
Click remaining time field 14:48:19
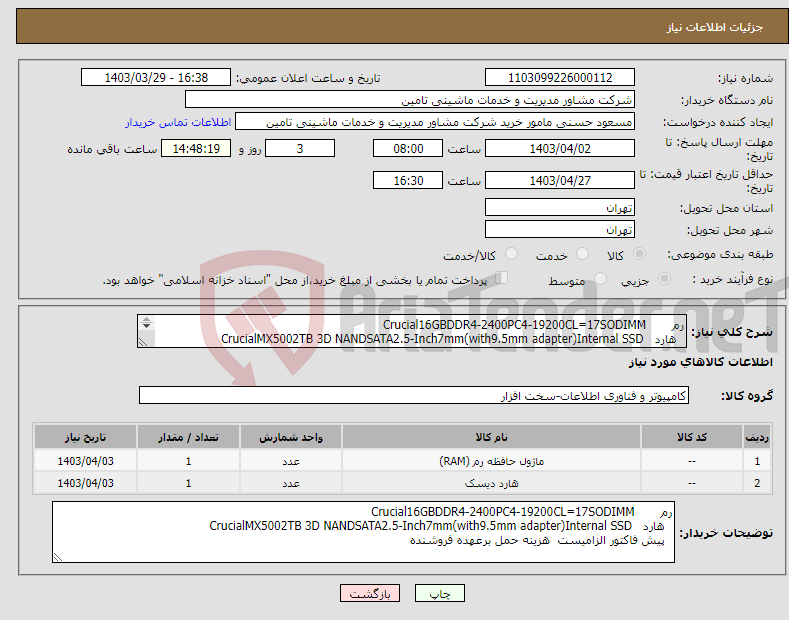pyautogui.click(x=196, y=148)
